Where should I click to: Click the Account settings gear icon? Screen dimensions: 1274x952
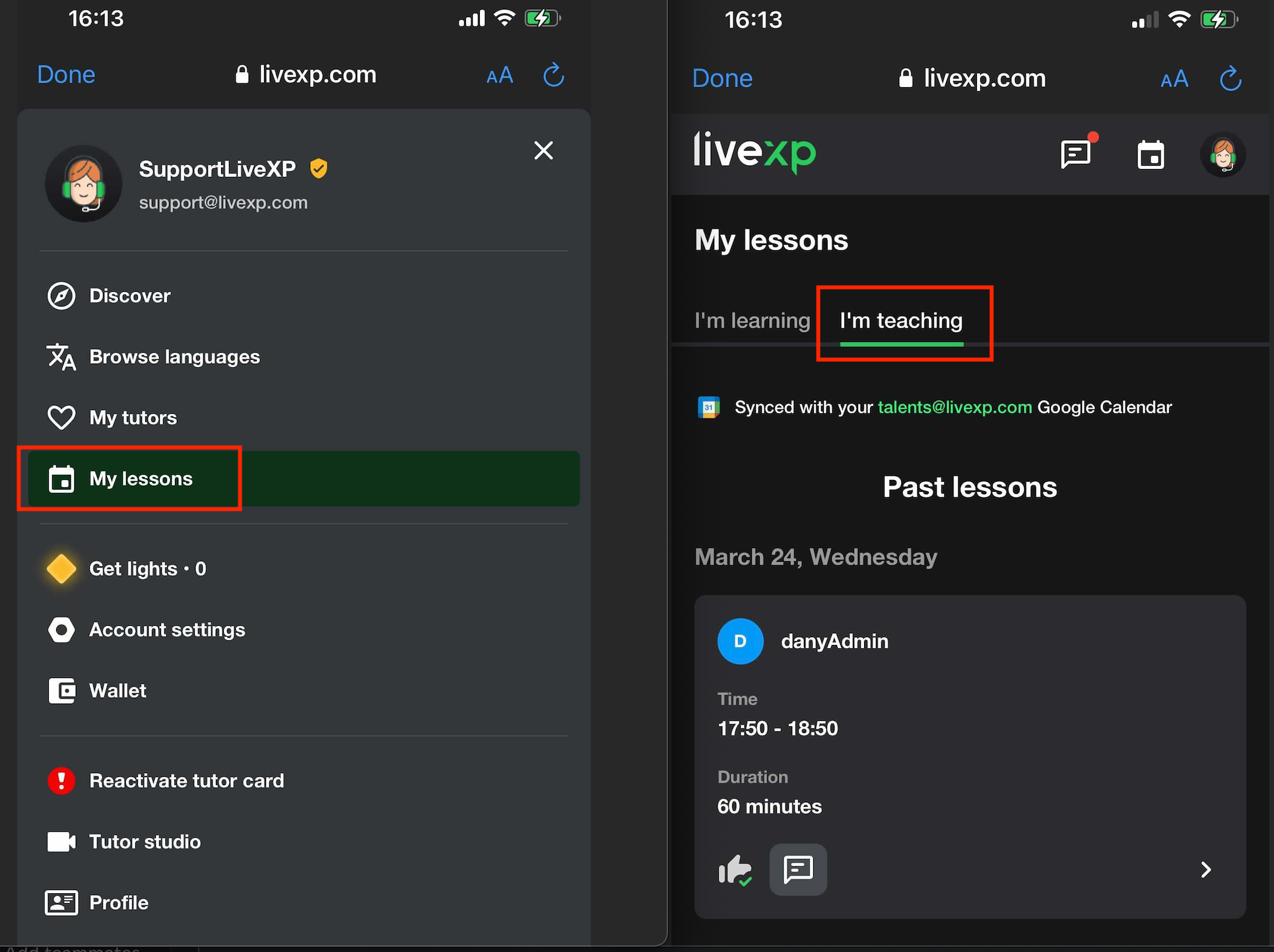61,630
